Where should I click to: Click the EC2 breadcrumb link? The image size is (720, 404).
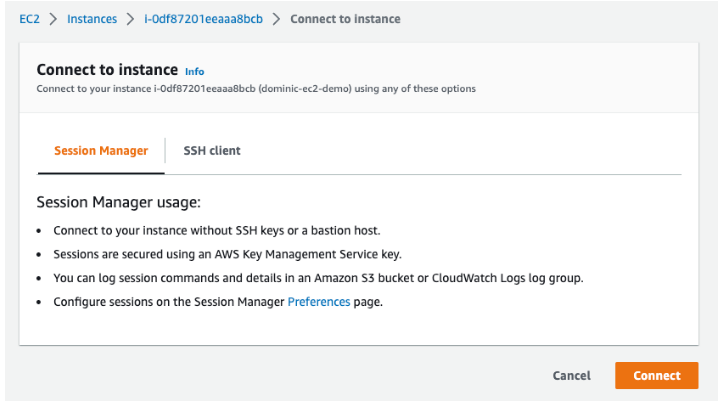30,19
